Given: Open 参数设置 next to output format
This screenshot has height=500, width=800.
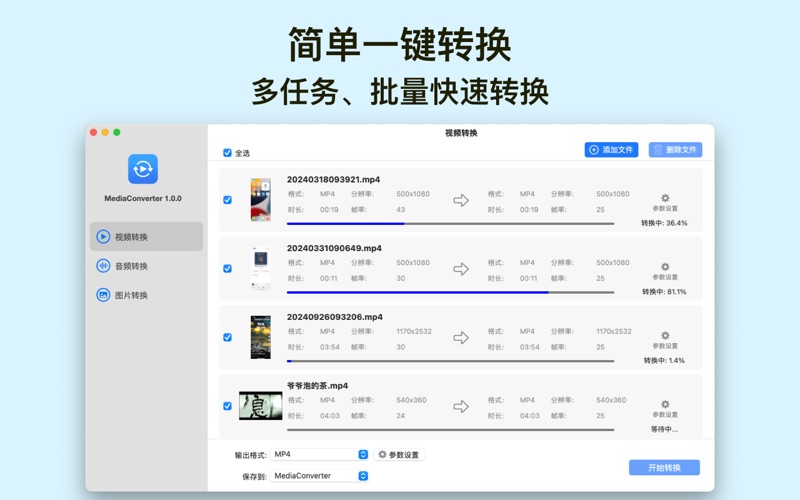Looking at the screenshot, I should [399, 455].
